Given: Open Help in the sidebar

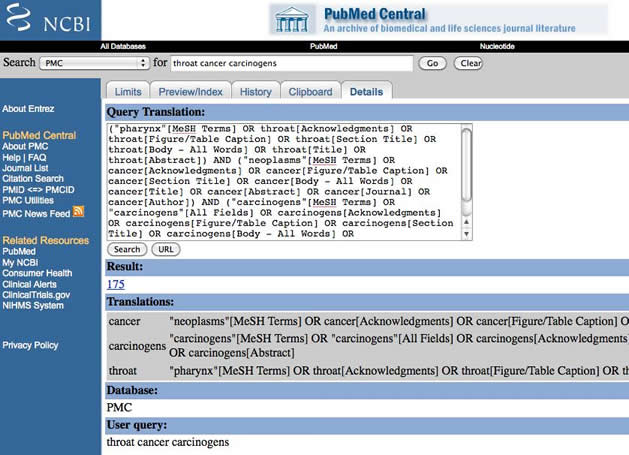Looking at the screenshot, I should click(x=11, y=157).
